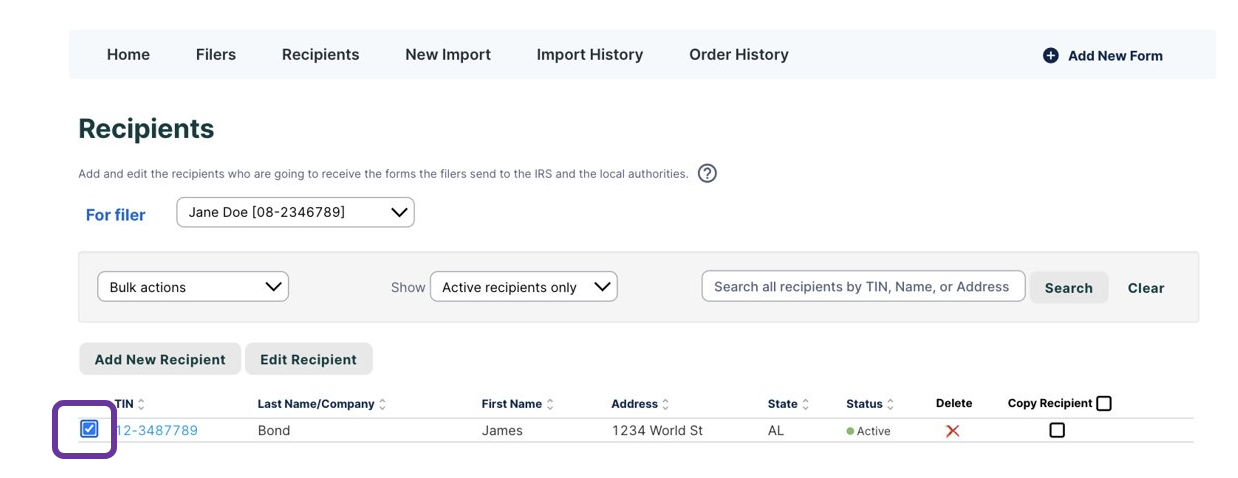
Task: Open the Jane Doe filer dropdown
Action: [x=295, y=212]
